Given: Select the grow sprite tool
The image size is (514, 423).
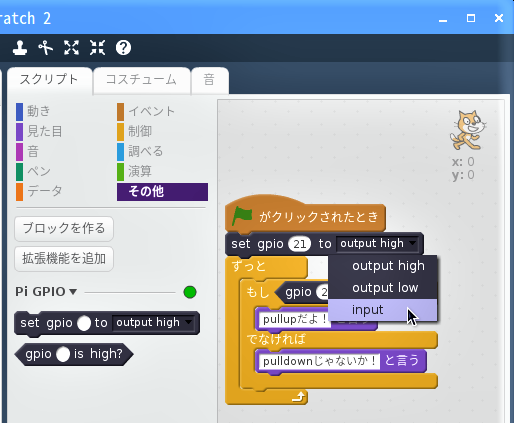Looking at the screenshot, I should tap(71, 48).
